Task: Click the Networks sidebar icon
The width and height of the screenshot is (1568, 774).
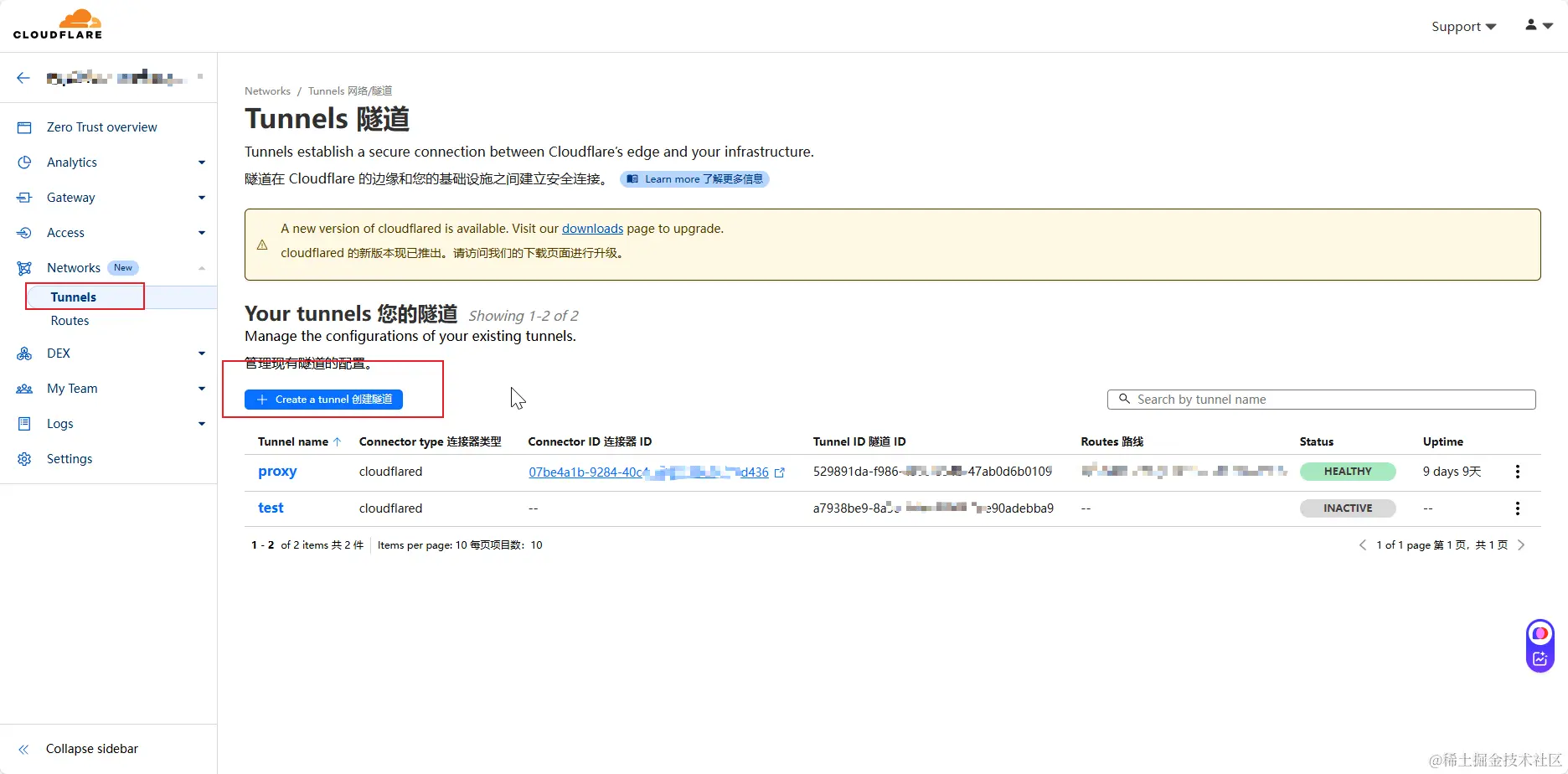Action: tap(24, 268)
